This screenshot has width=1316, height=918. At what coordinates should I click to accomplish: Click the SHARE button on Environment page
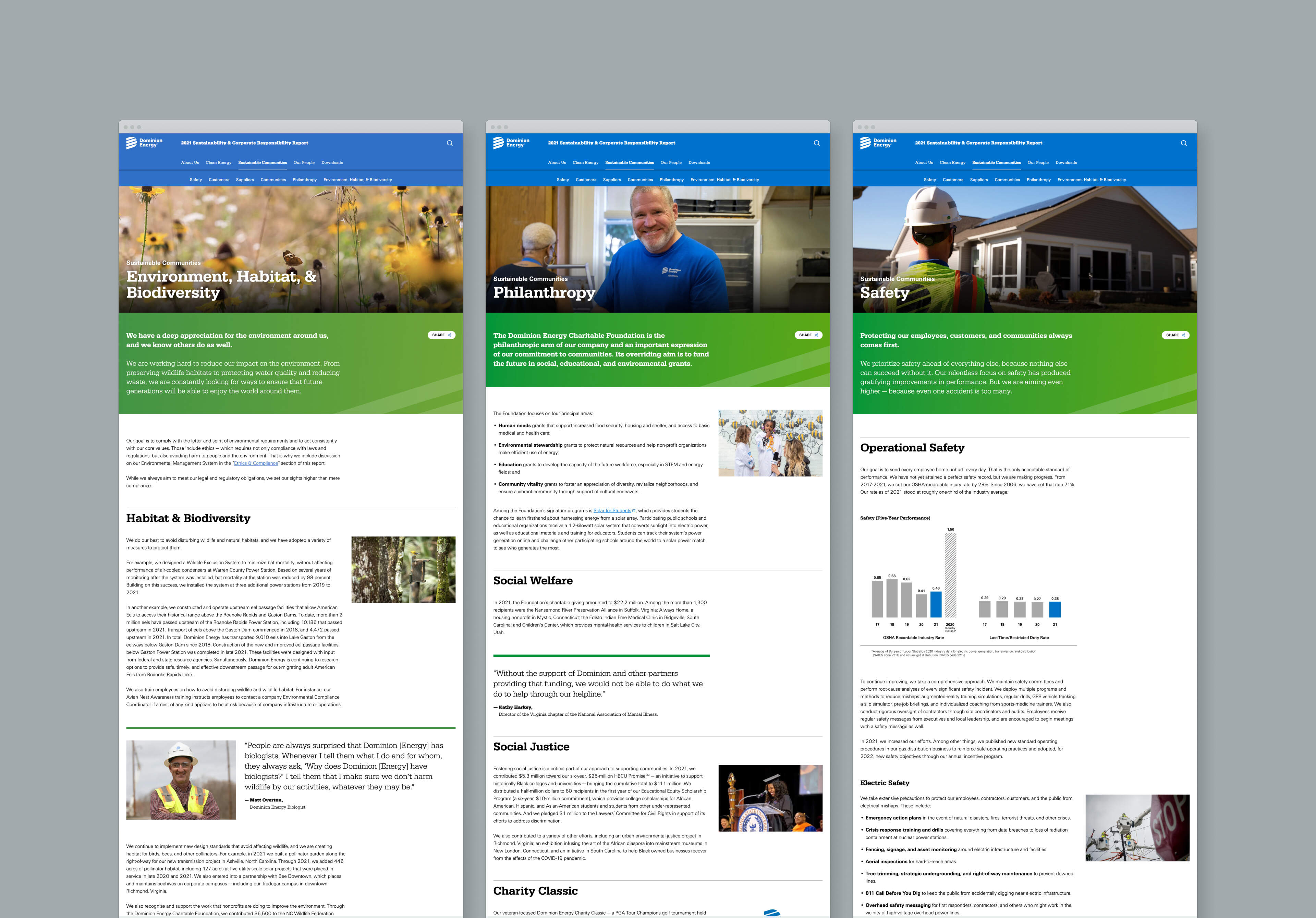click(x=441, y=335)
